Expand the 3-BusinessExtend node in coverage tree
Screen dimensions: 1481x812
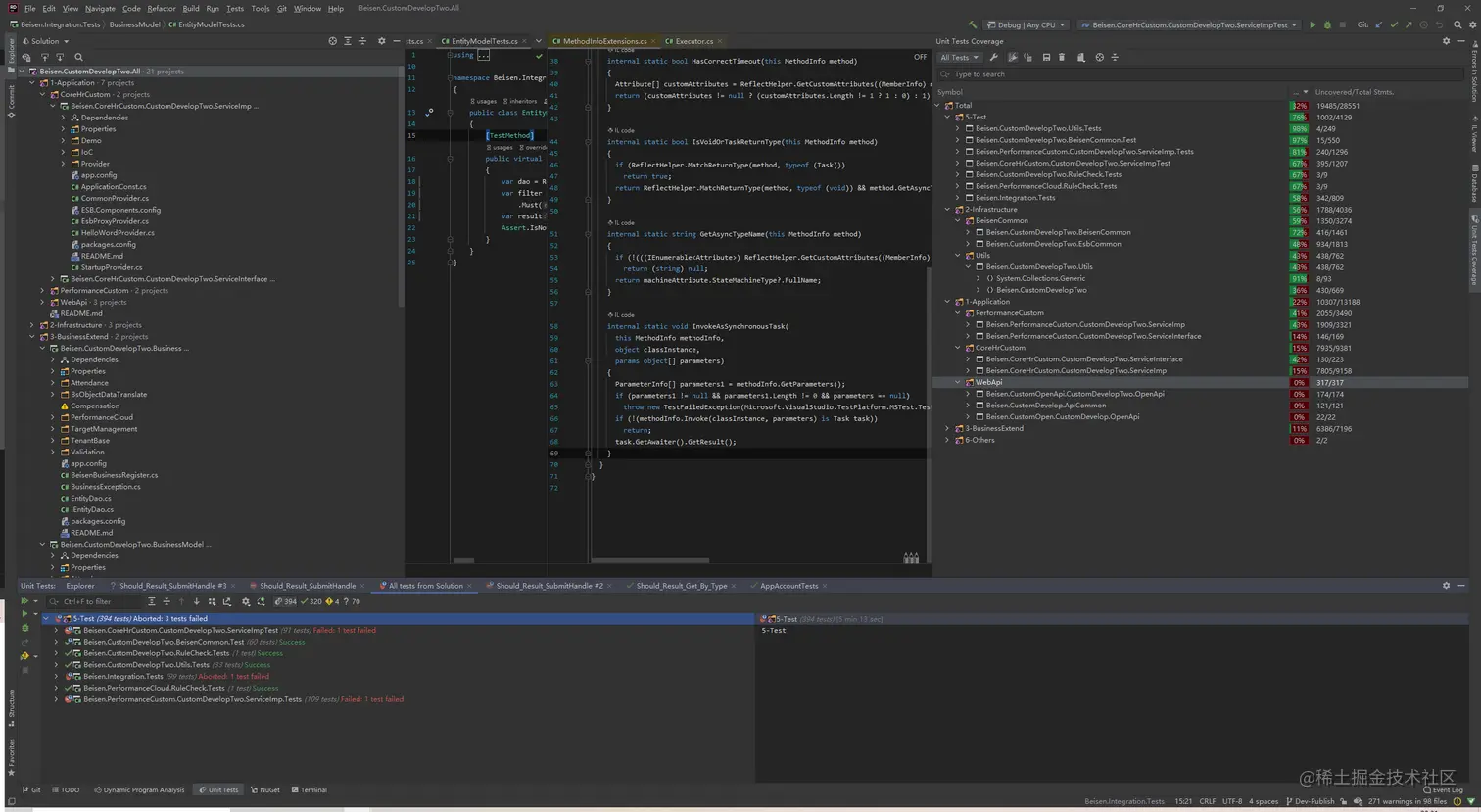(947, 428)
